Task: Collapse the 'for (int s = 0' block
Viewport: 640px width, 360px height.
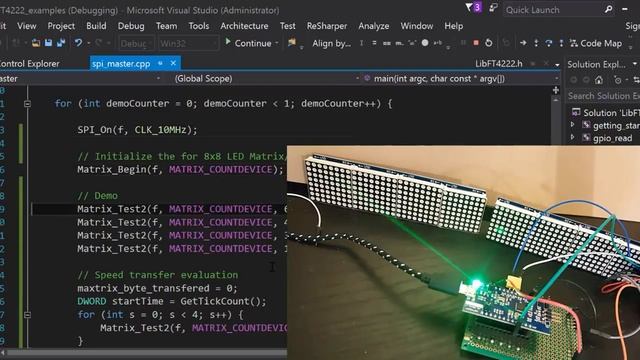Action: 27,315
